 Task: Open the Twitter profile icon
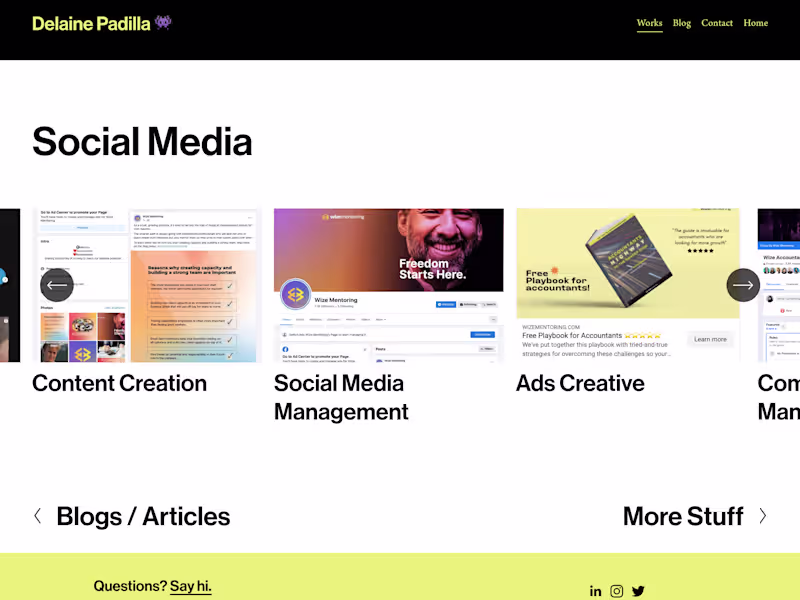pos(638,591)
